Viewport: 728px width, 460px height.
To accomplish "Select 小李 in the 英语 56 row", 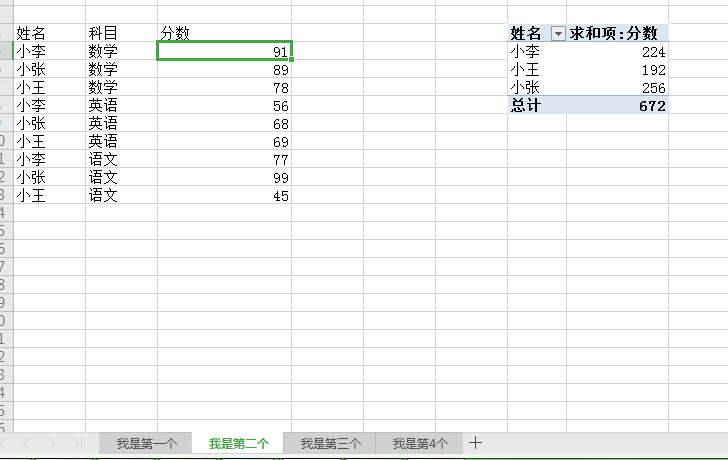I will pyautogui.click(x=50, y=105).
